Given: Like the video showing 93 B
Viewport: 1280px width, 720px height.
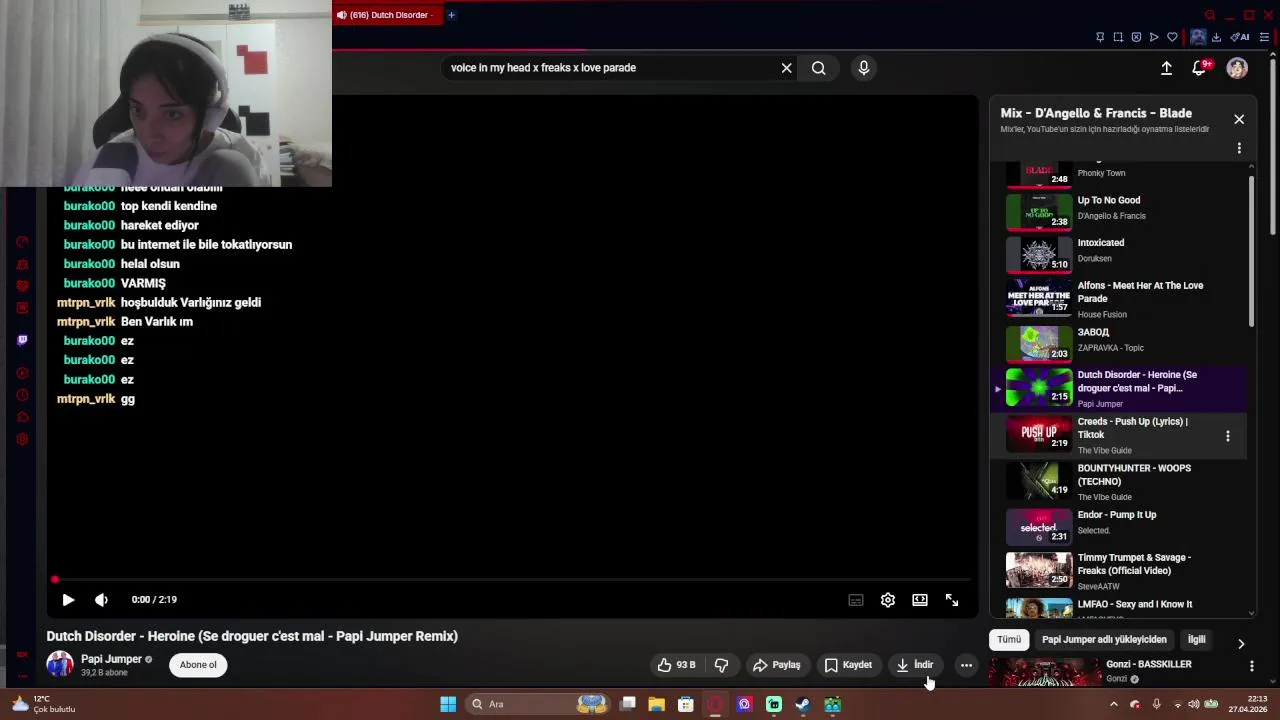Looking at the screenshot, I should pos(676,665).
